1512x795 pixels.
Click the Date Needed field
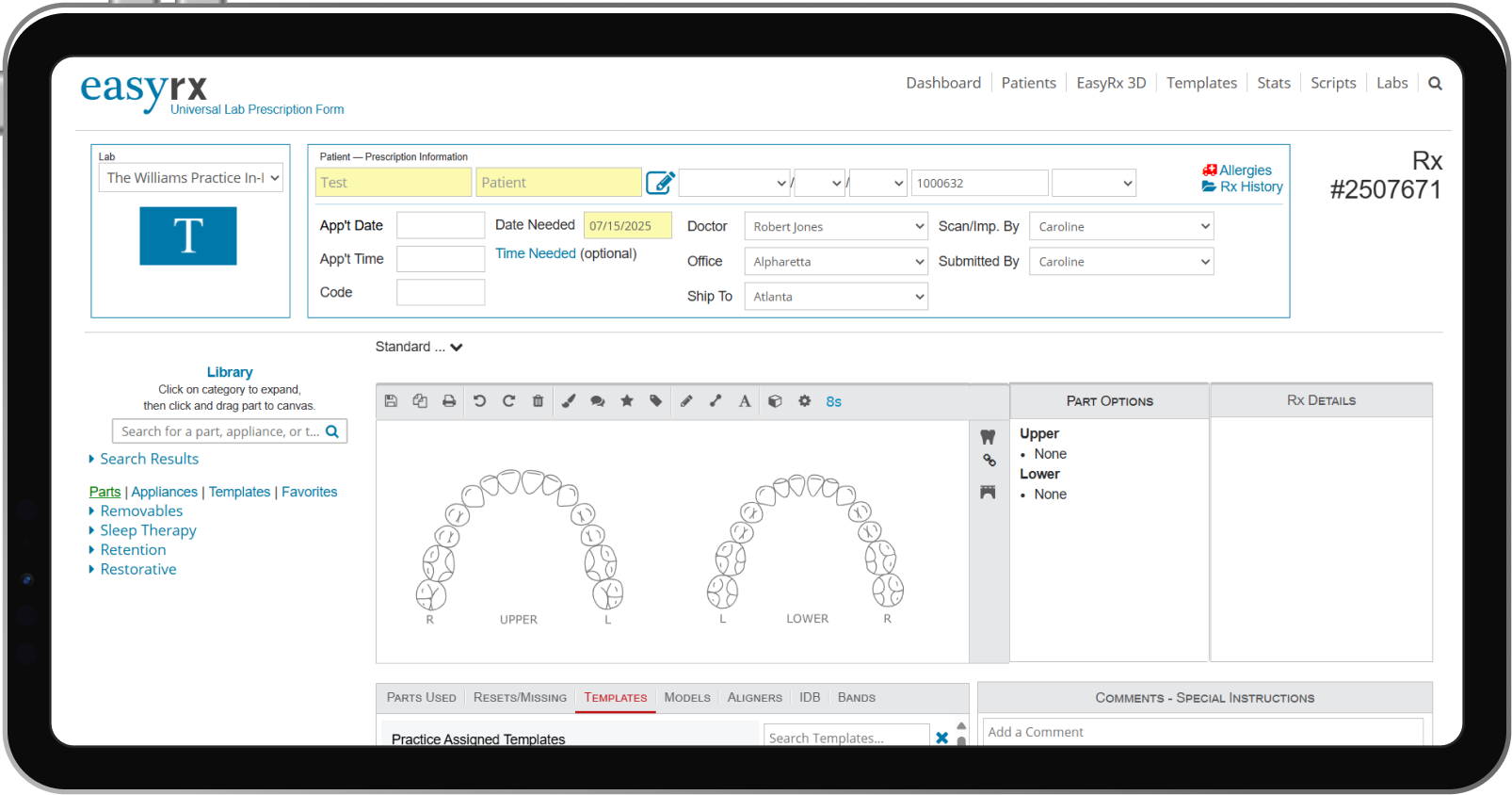tap(628, 226)
